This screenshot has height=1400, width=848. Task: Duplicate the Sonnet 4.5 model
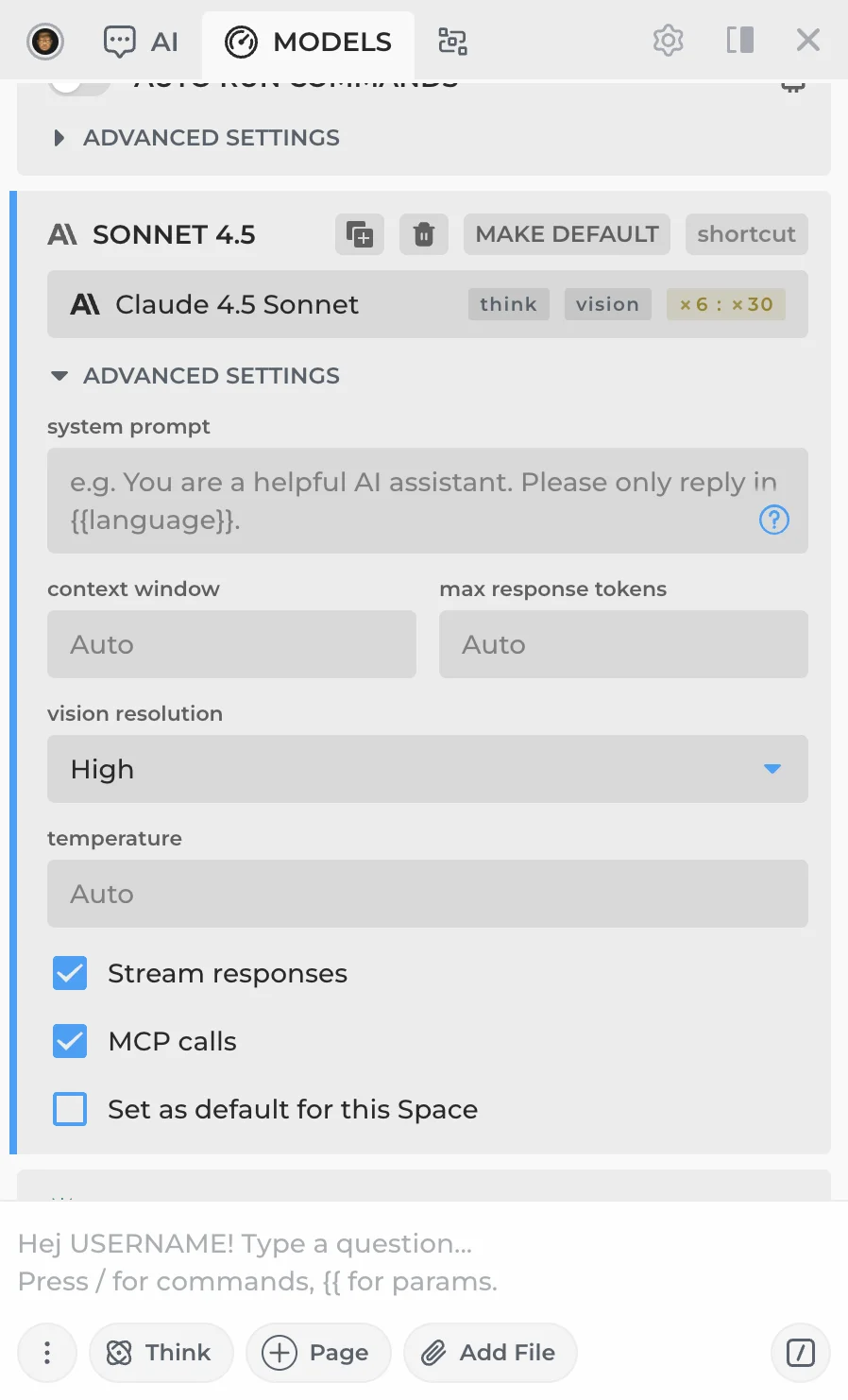360,234
